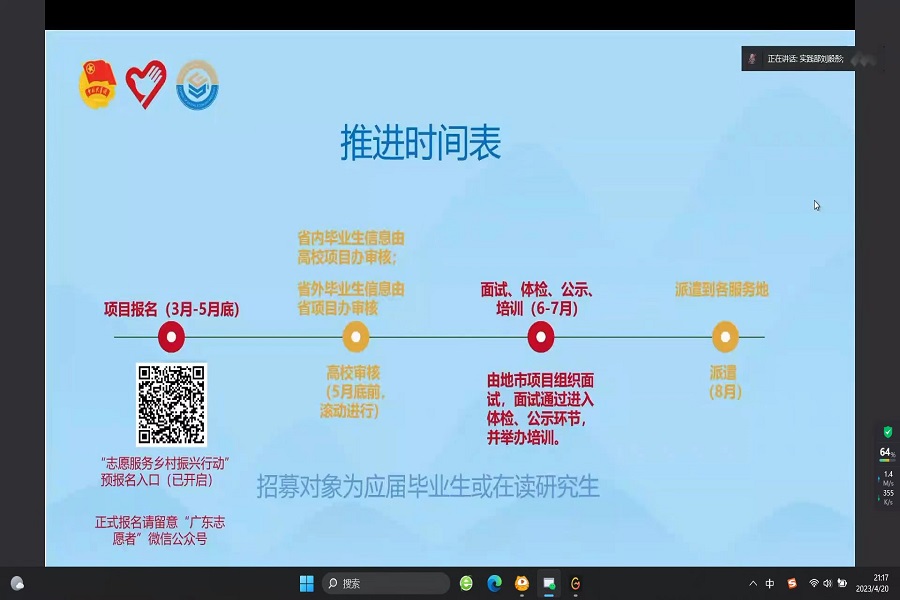Switch to the active meeting app on taskbar
The height and width of the screenshot is (600, 900).
pyautogui.click(x=548, y=583)
